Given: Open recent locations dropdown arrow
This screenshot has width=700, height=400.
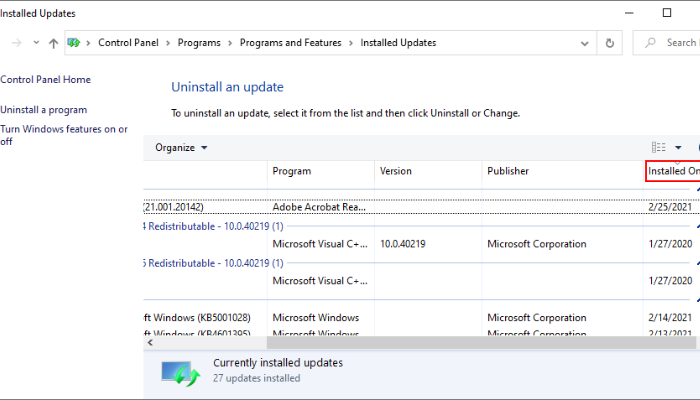Looking at the screenshot, I should pos(36,43).
